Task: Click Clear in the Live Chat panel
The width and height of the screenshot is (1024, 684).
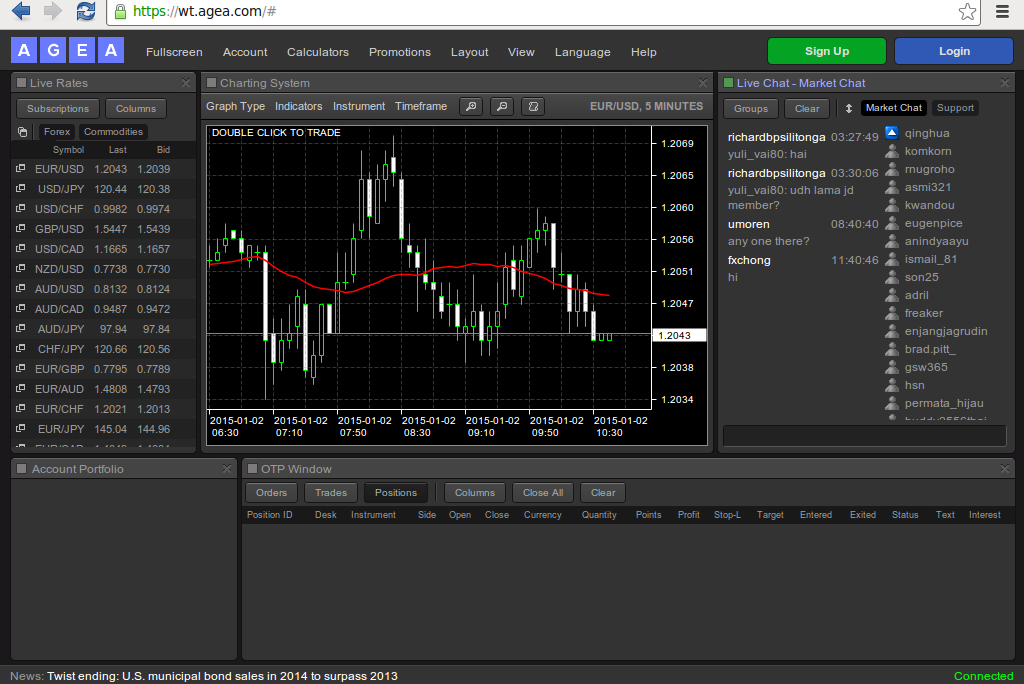Action: click(x=806, y=108)
